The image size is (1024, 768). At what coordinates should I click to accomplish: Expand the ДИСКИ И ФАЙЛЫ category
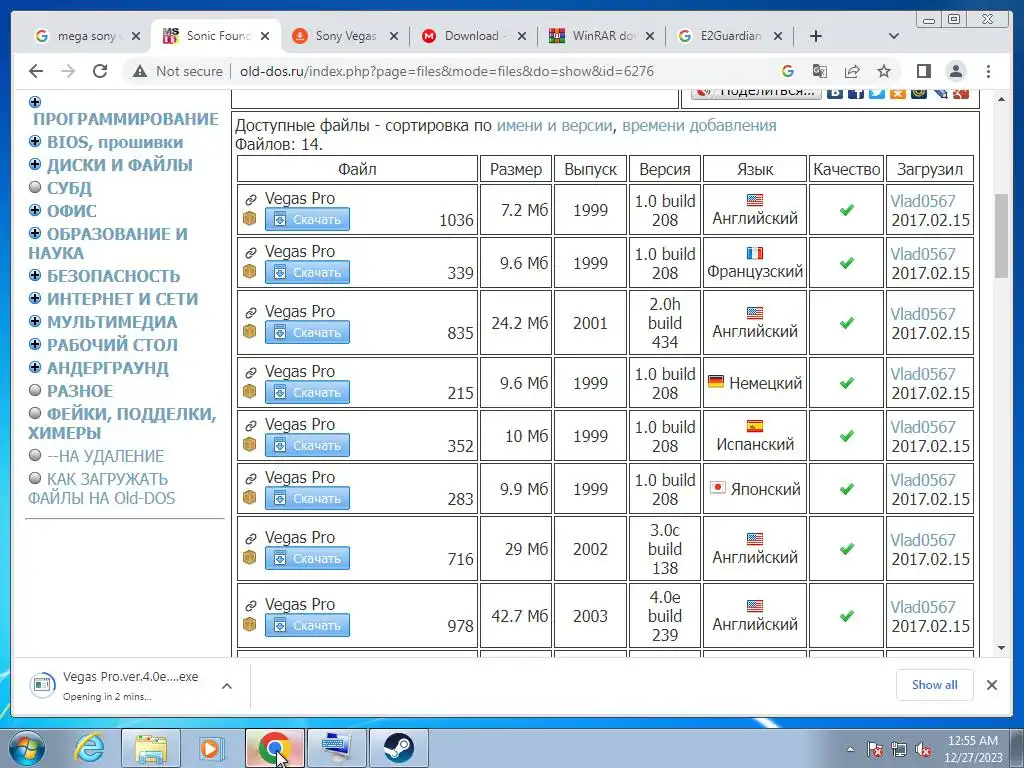(35, 164)
